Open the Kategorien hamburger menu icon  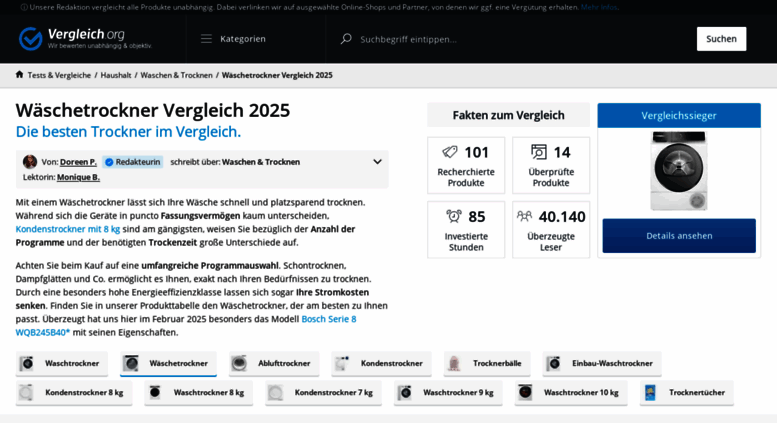206,39
